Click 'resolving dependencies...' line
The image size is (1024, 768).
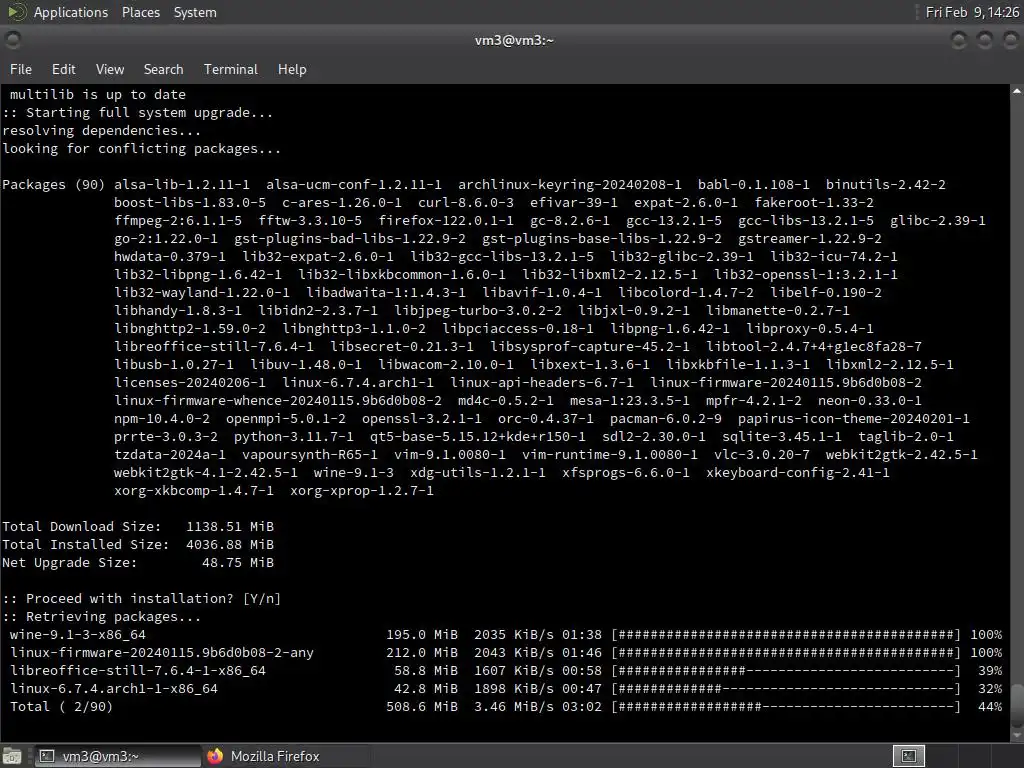pos(102,131)
